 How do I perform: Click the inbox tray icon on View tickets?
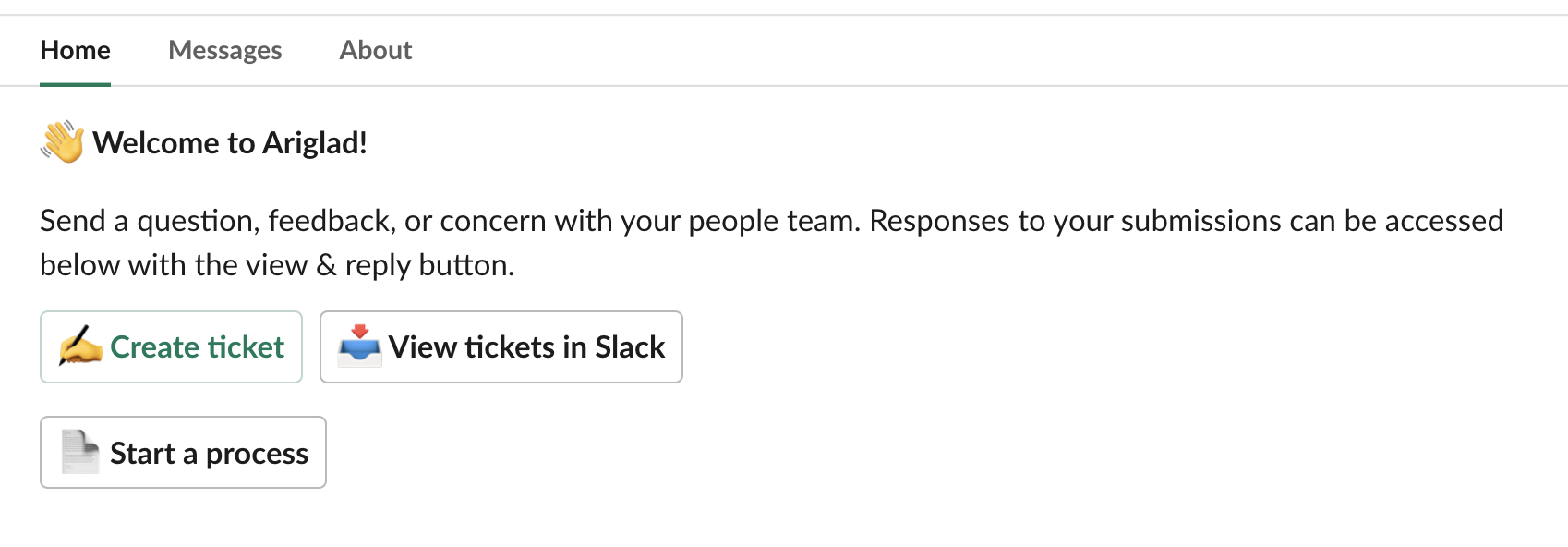359,346
